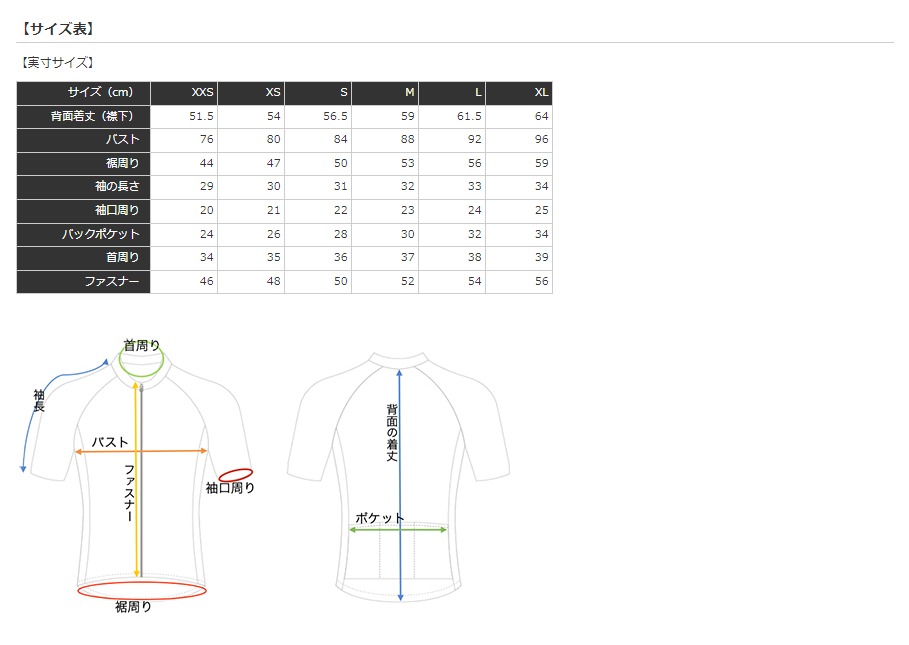
Task: Click the 33 value in 袖の長さ row
Action: [475, 187]
